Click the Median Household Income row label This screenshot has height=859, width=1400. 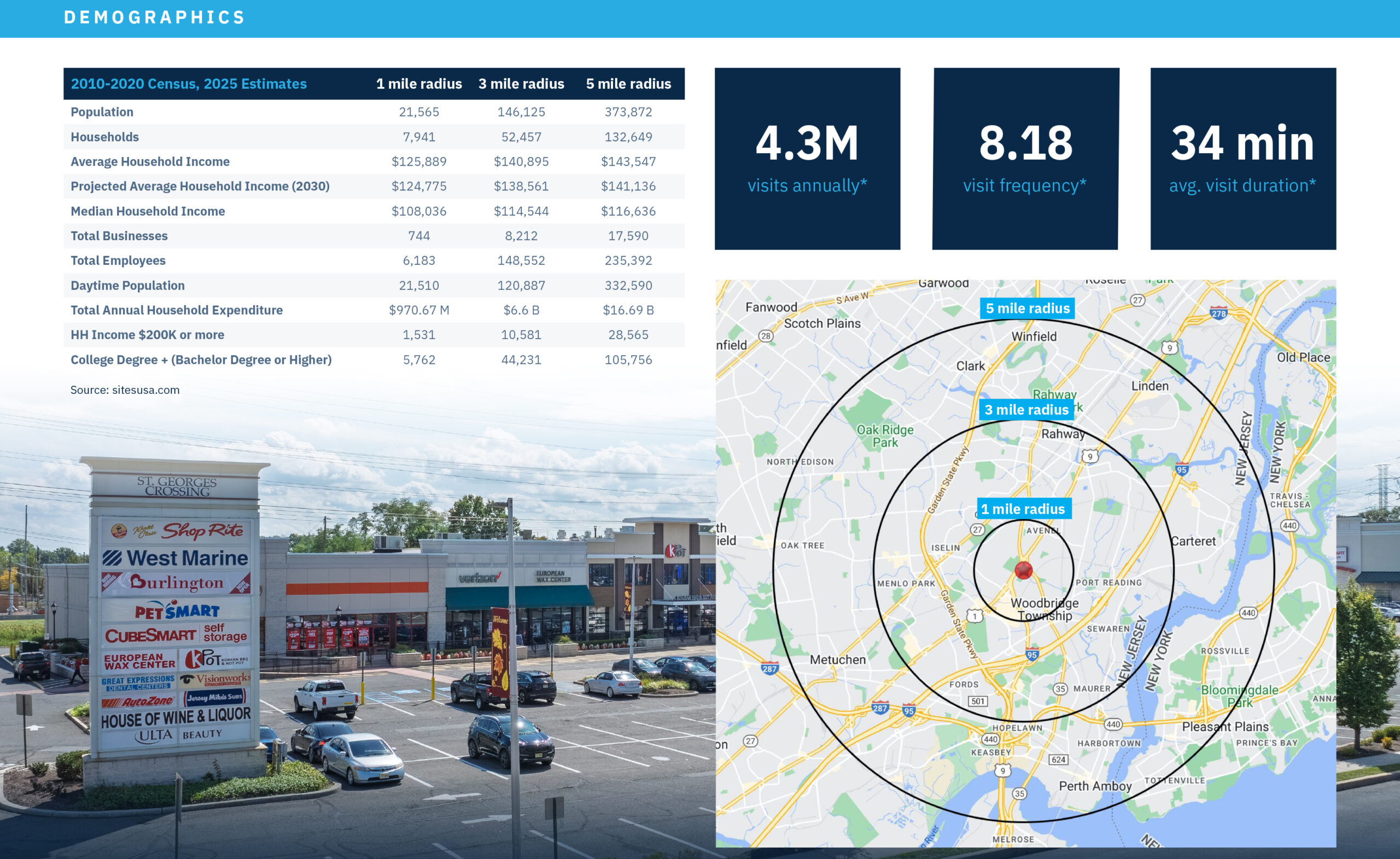coord(148,211)
